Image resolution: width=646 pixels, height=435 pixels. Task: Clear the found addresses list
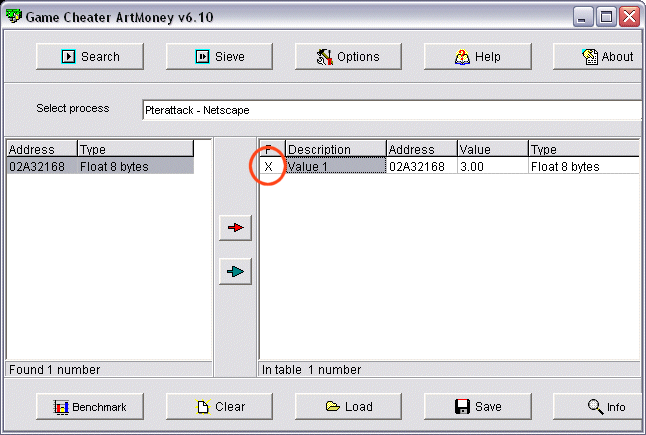coord(220,407)
